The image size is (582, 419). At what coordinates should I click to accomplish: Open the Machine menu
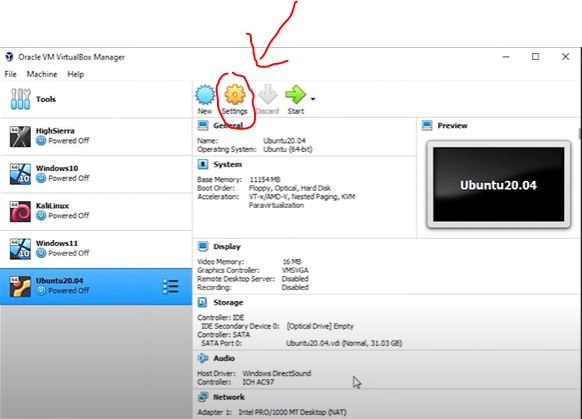click(42, 74)
